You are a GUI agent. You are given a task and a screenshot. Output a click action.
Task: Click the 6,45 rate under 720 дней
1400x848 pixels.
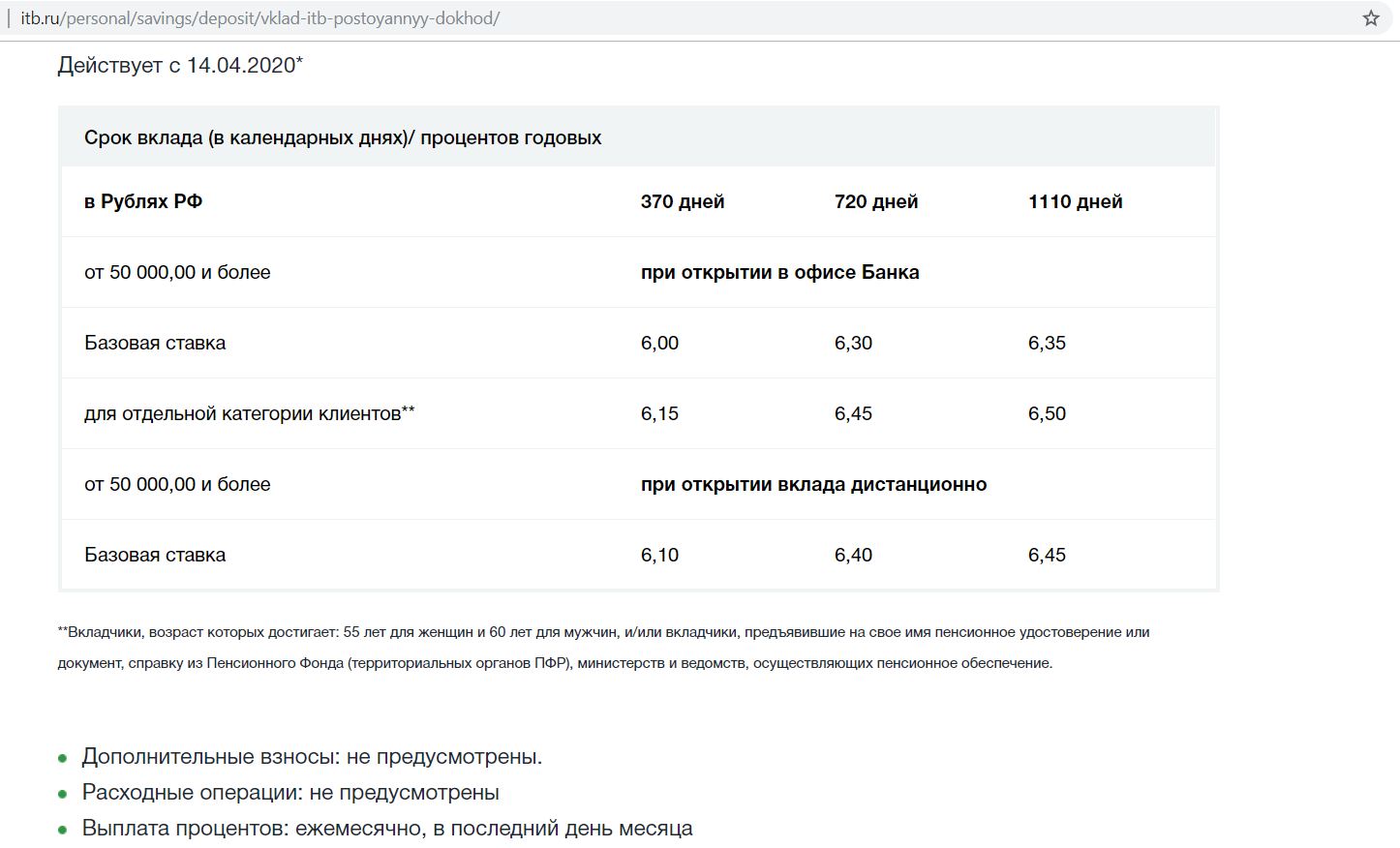pyautogui.click(x=853, y=413)
